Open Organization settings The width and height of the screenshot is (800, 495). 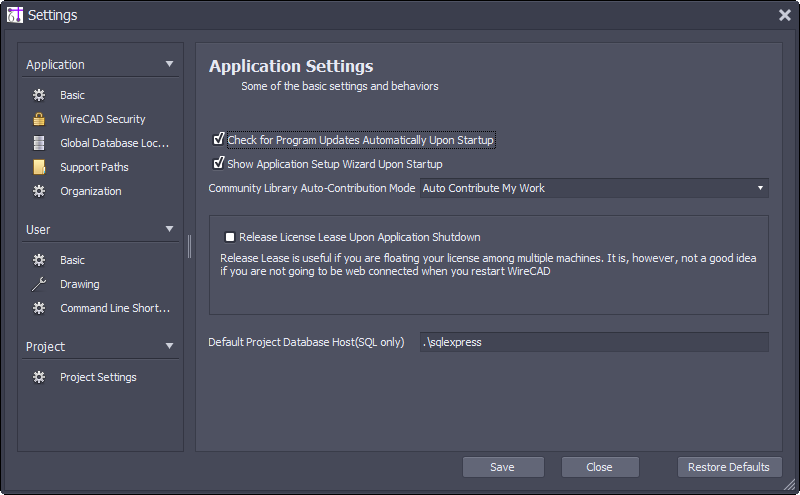pyautogui.click(x=91, y=191)
